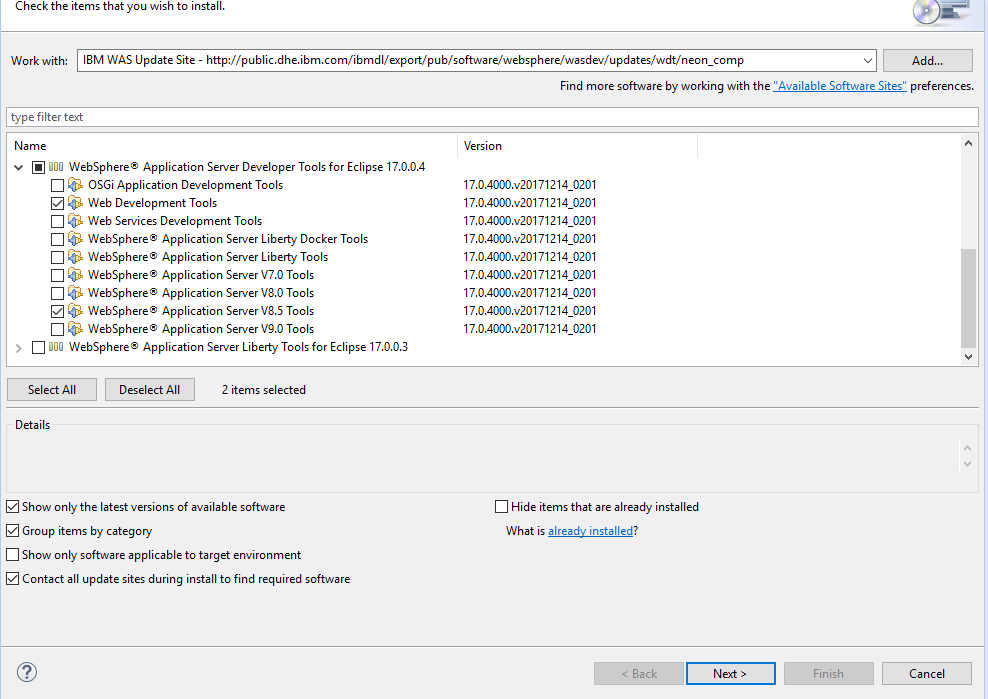
Task: Click the Details pane scroll down arrow
Action: click(x=967, y=464)
